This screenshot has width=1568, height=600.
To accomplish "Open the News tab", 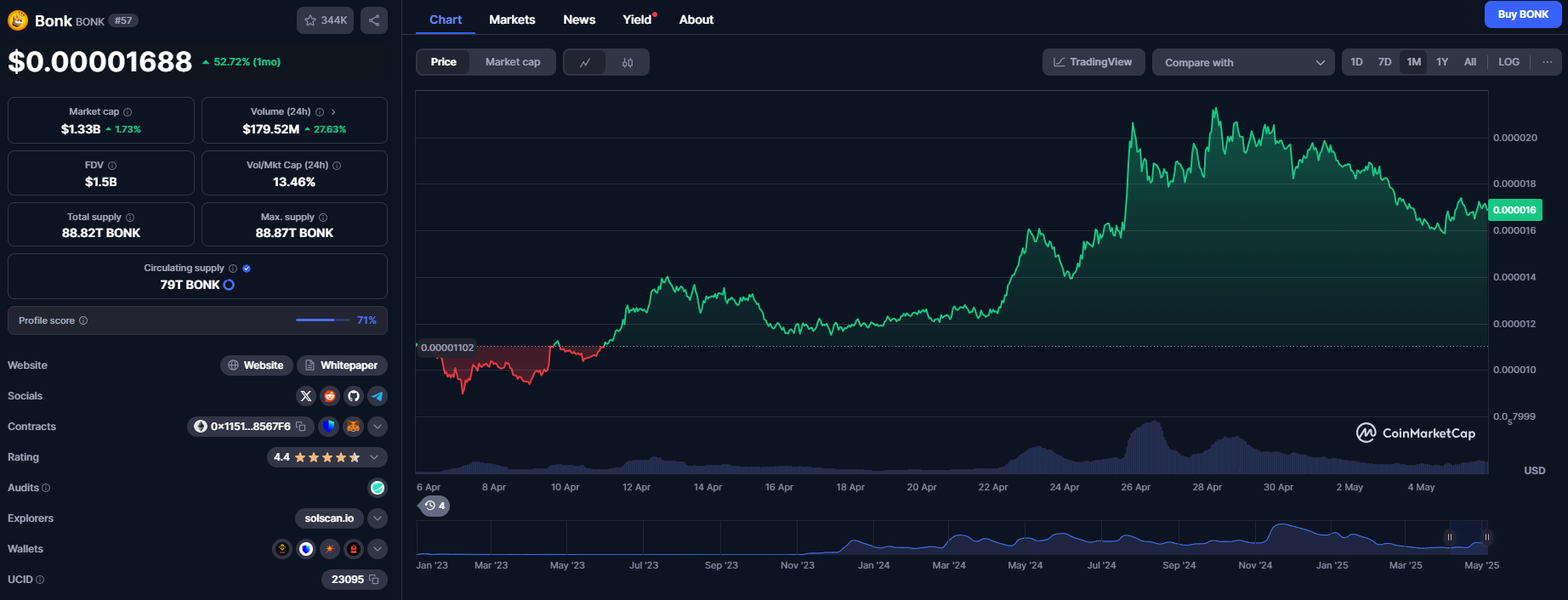I will [x=579, y=20].
